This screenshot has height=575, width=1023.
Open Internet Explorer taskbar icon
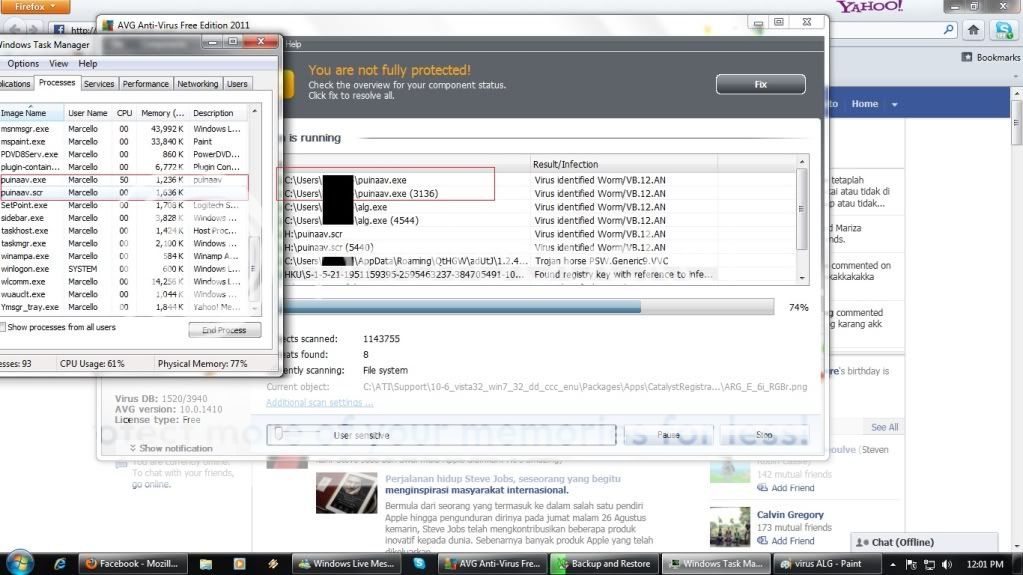(x=59, y=564)
